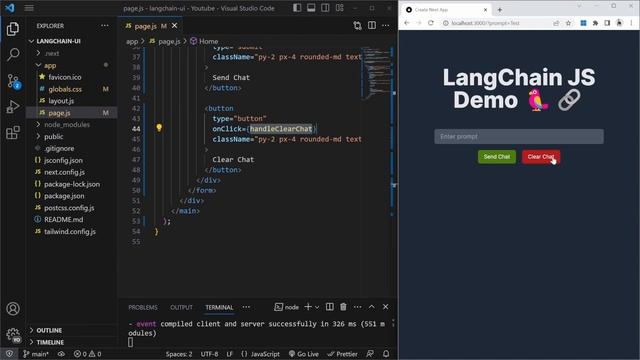Open a new browser tab
The height and width of the screenshot is (360, 640).
(500, 9)
